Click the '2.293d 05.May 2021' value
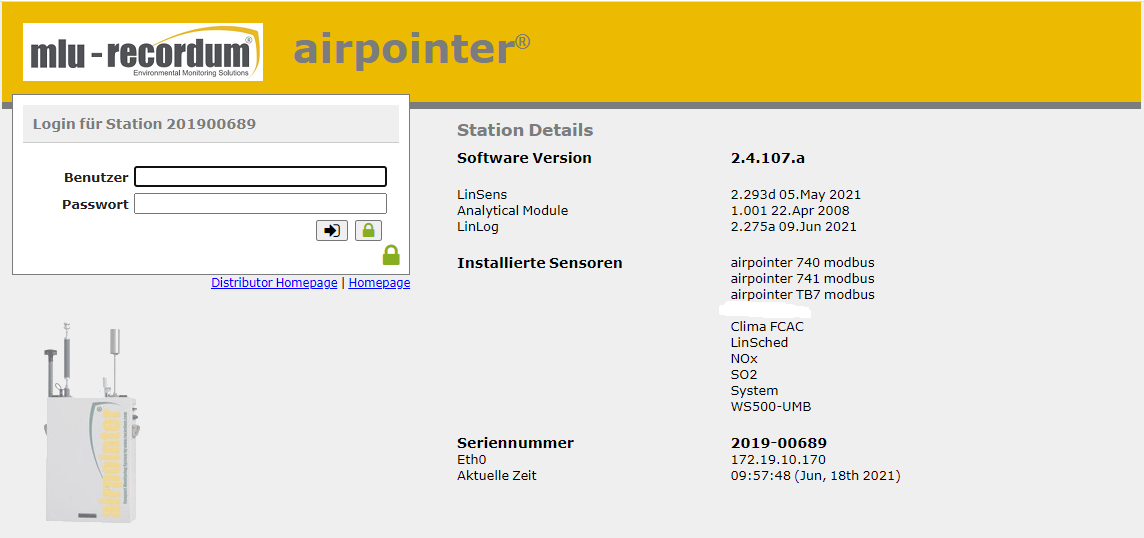 (795, 195)
